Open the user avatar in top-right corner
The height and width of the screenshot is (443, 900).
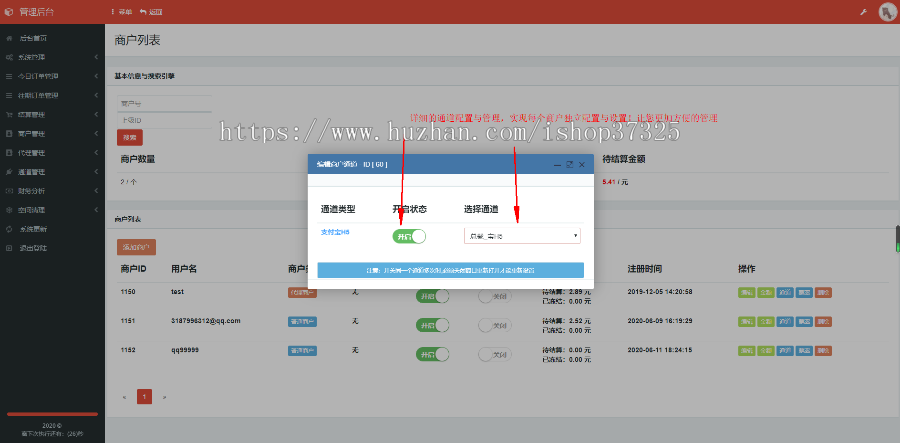pyautogui.click(x=887, y=12)
